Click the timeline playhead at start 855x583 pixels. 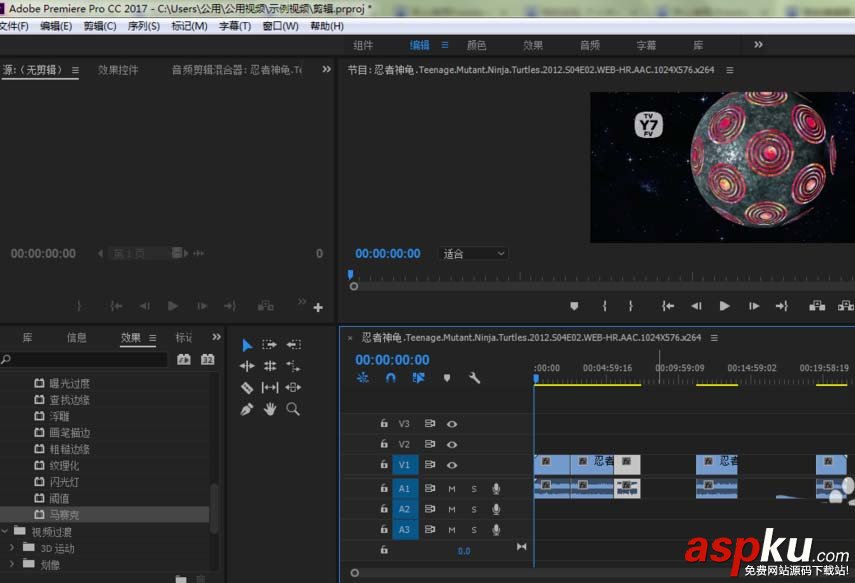click(536, 378)
